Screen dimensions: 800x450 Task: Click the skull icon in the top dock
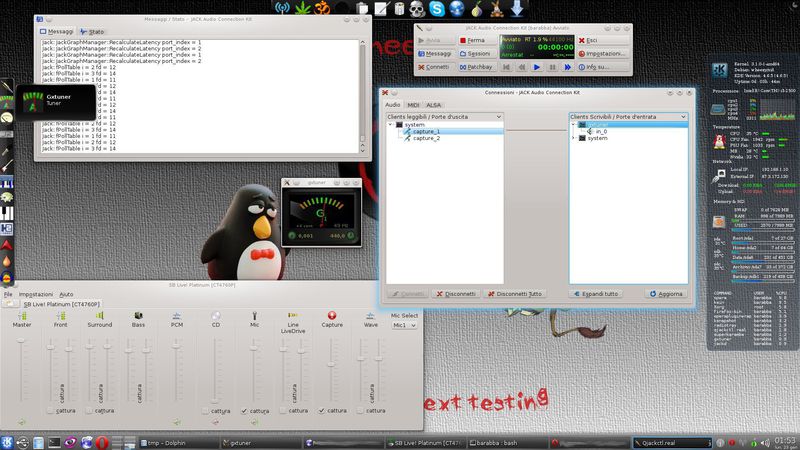coord(417,8)
